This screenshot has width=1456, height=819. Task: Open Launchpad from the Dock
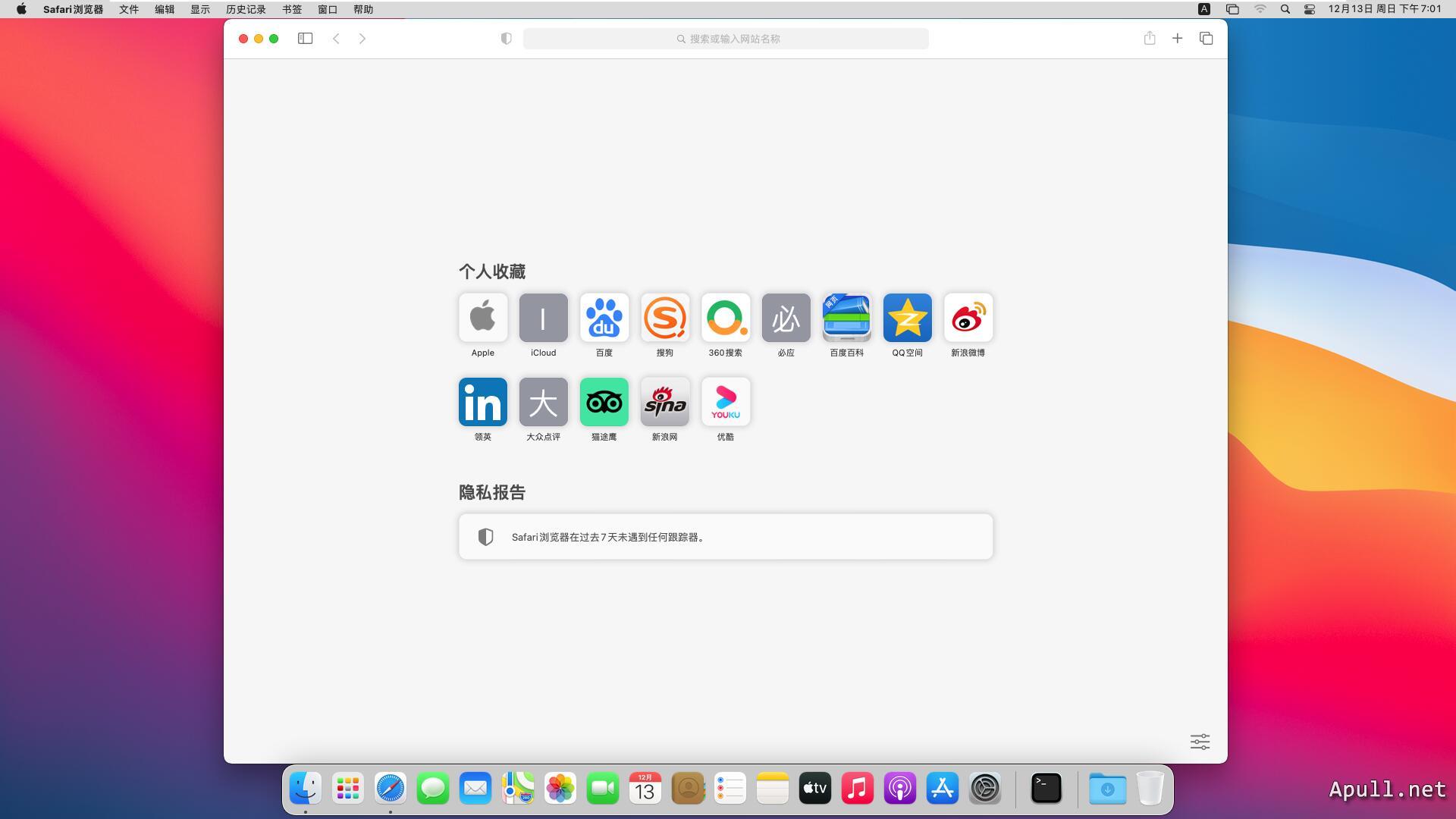click(x=348, y=789)
